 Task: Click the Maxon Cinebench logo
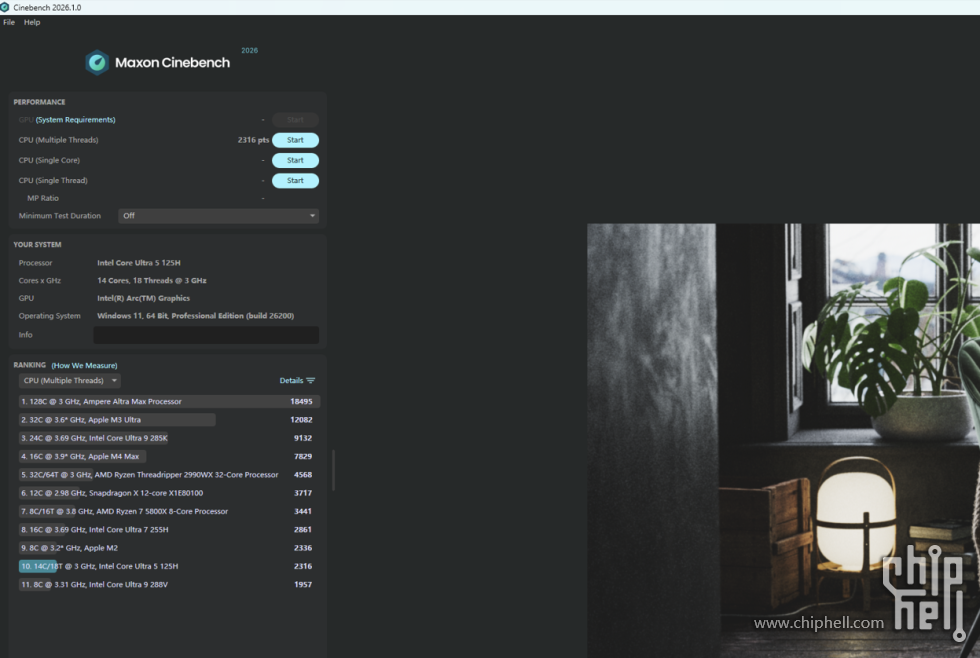pos(156,62)
